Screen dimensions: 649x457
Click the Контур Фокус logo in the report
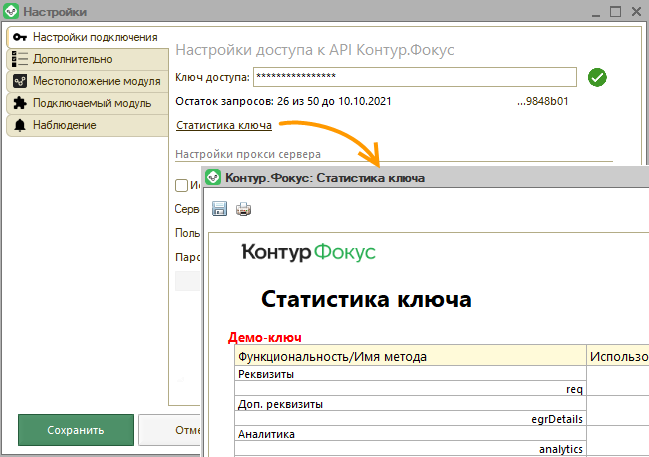click(x=308, y=253)
